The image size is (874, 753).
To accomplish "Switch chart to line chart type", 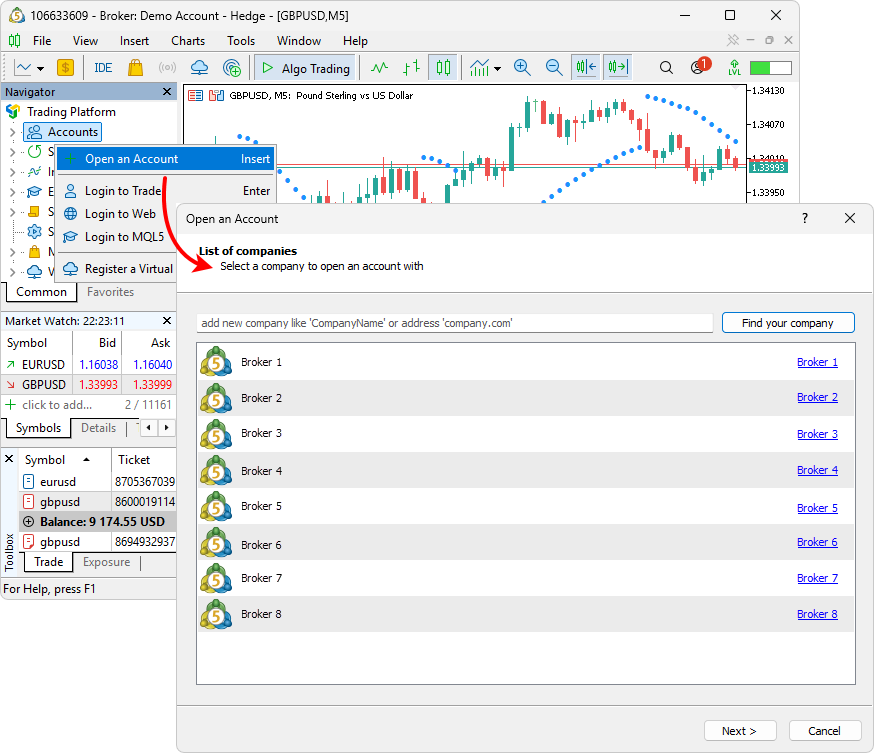I will (380, 68).
